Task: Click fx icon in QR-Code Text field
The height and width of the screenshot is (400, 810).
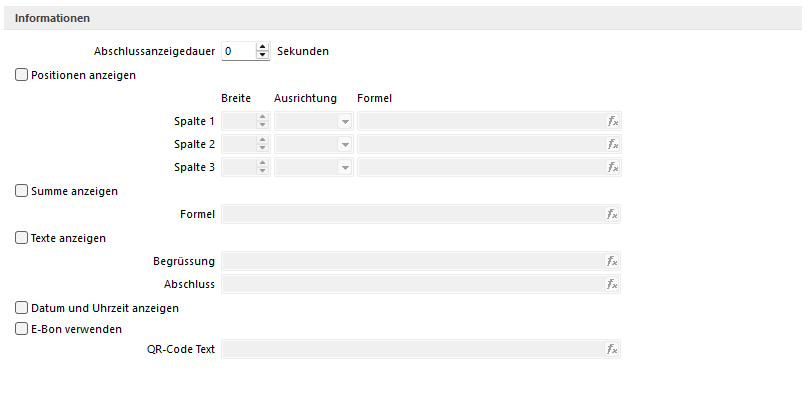Action: tap(613, 350)
